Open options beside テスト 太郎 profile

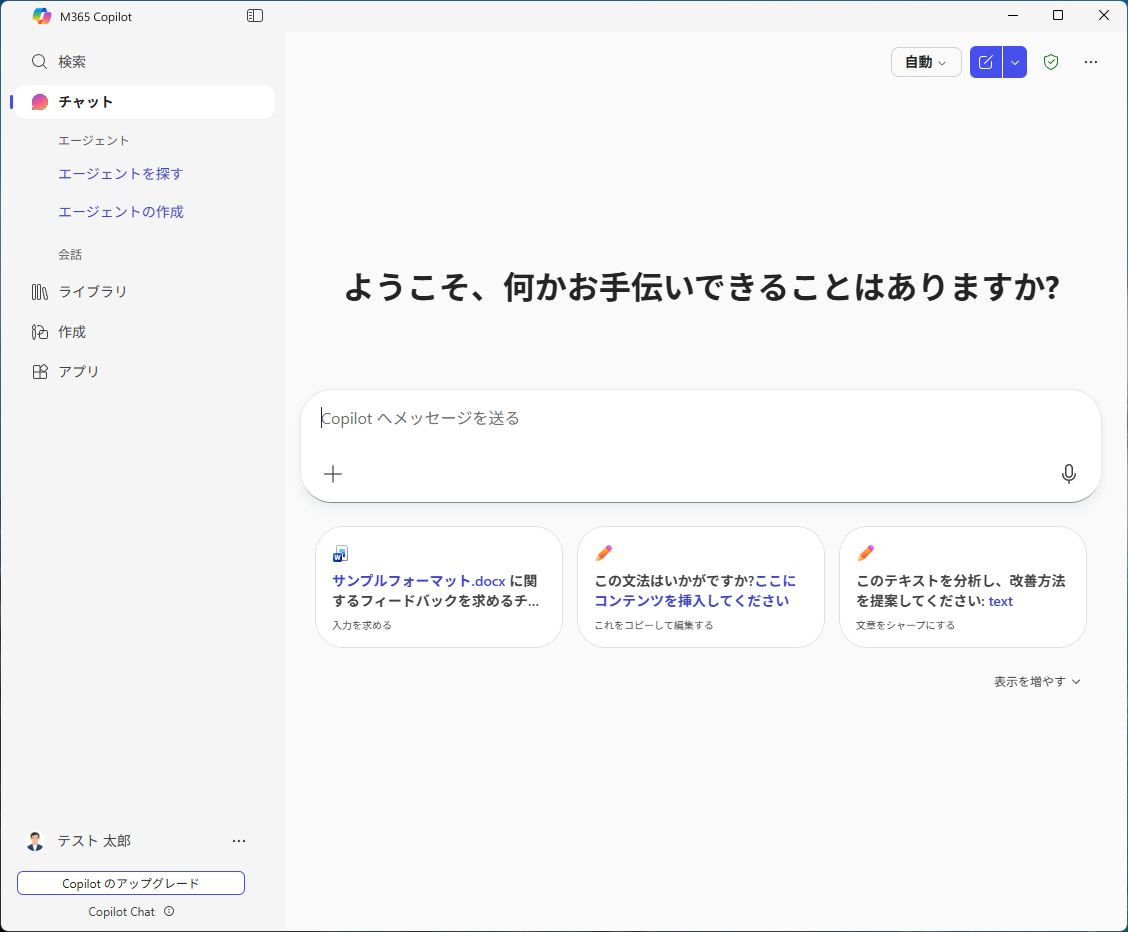pyautogui.click(x=239, y=841)
